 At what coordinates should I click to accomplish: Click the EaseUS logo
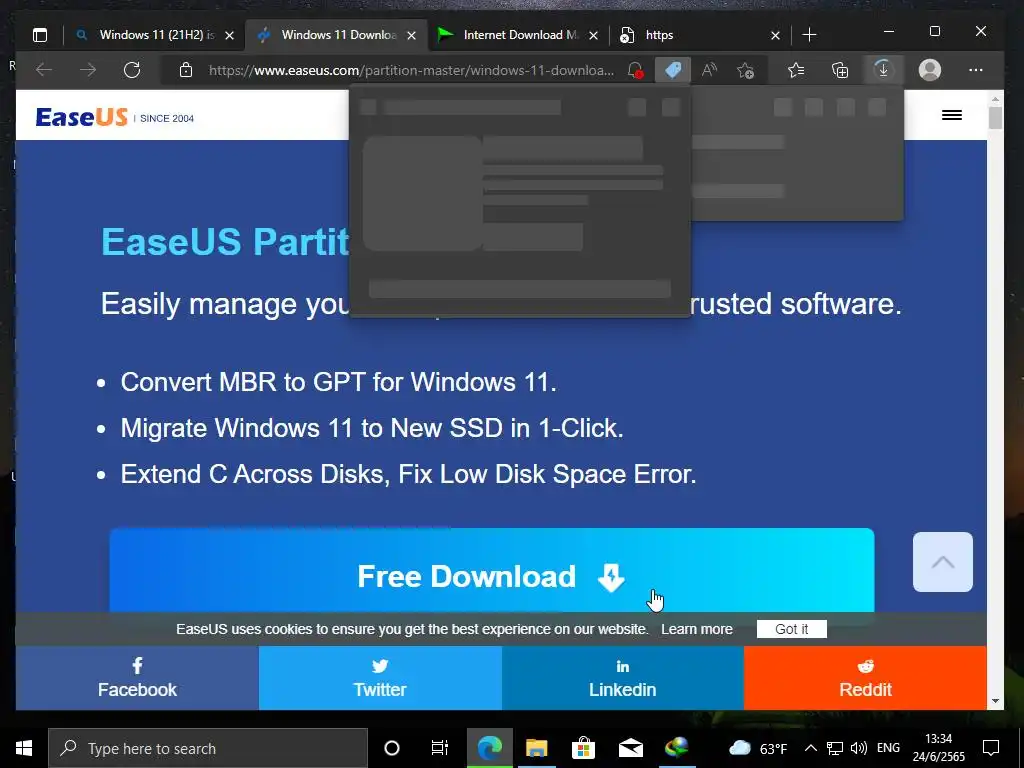coord(82,117)
